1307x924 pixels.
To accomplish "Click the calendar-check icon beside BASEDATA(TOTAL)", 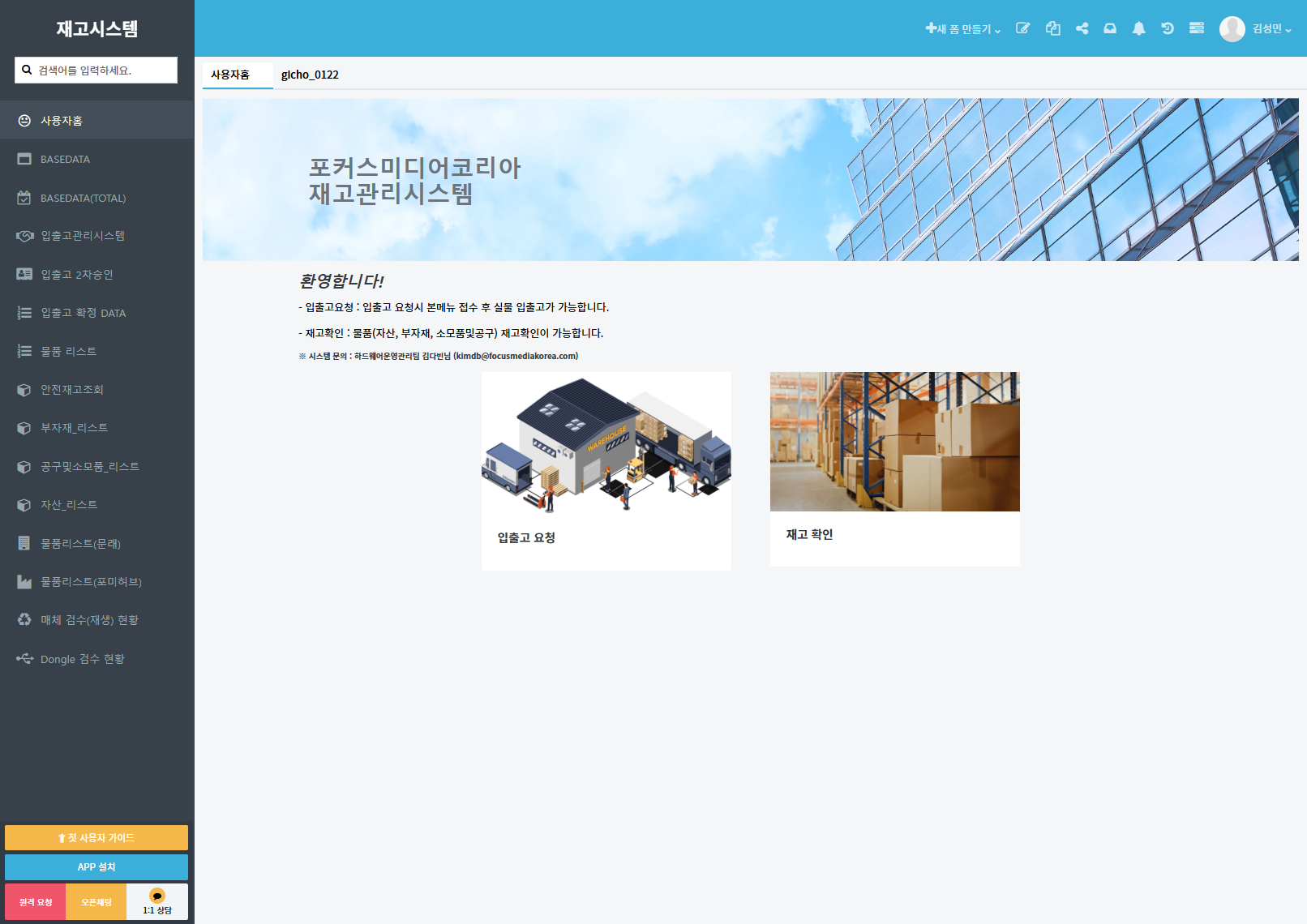I will point(24,198).
